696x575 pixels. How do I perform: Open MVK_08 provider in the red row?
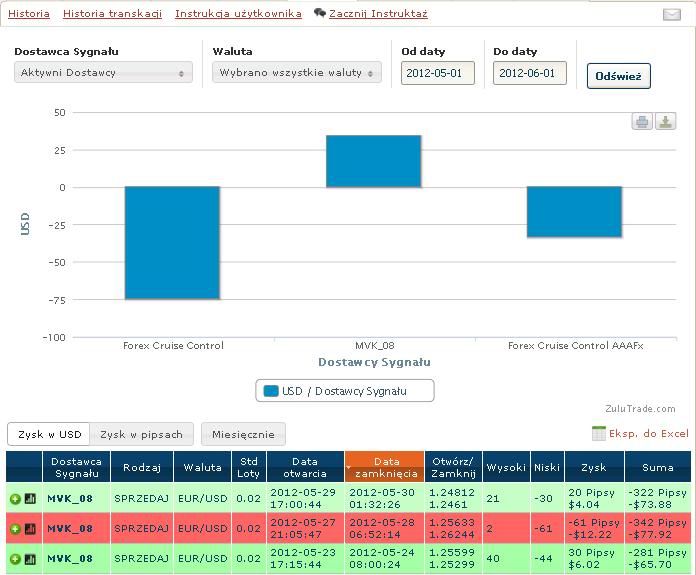70,529
